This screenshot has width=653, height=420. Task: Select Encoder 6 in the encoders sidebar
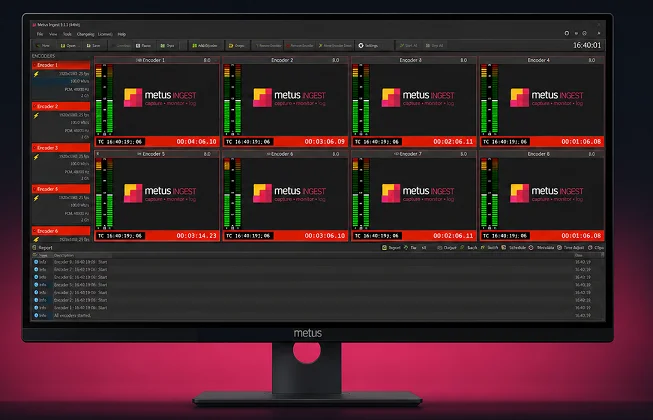click(61, 231)
